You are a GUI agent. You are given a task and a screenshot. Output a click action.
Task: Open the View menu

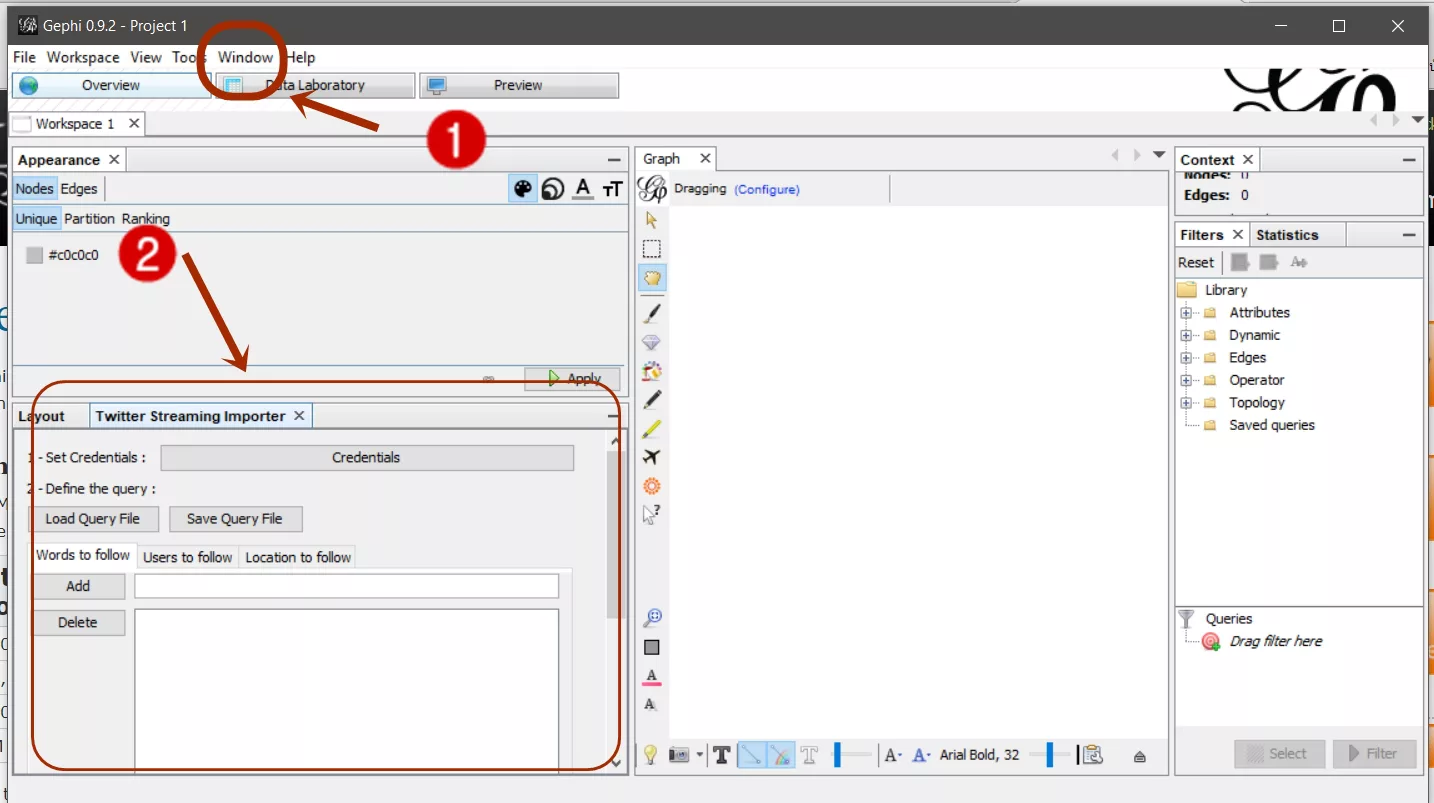[146, 57]
